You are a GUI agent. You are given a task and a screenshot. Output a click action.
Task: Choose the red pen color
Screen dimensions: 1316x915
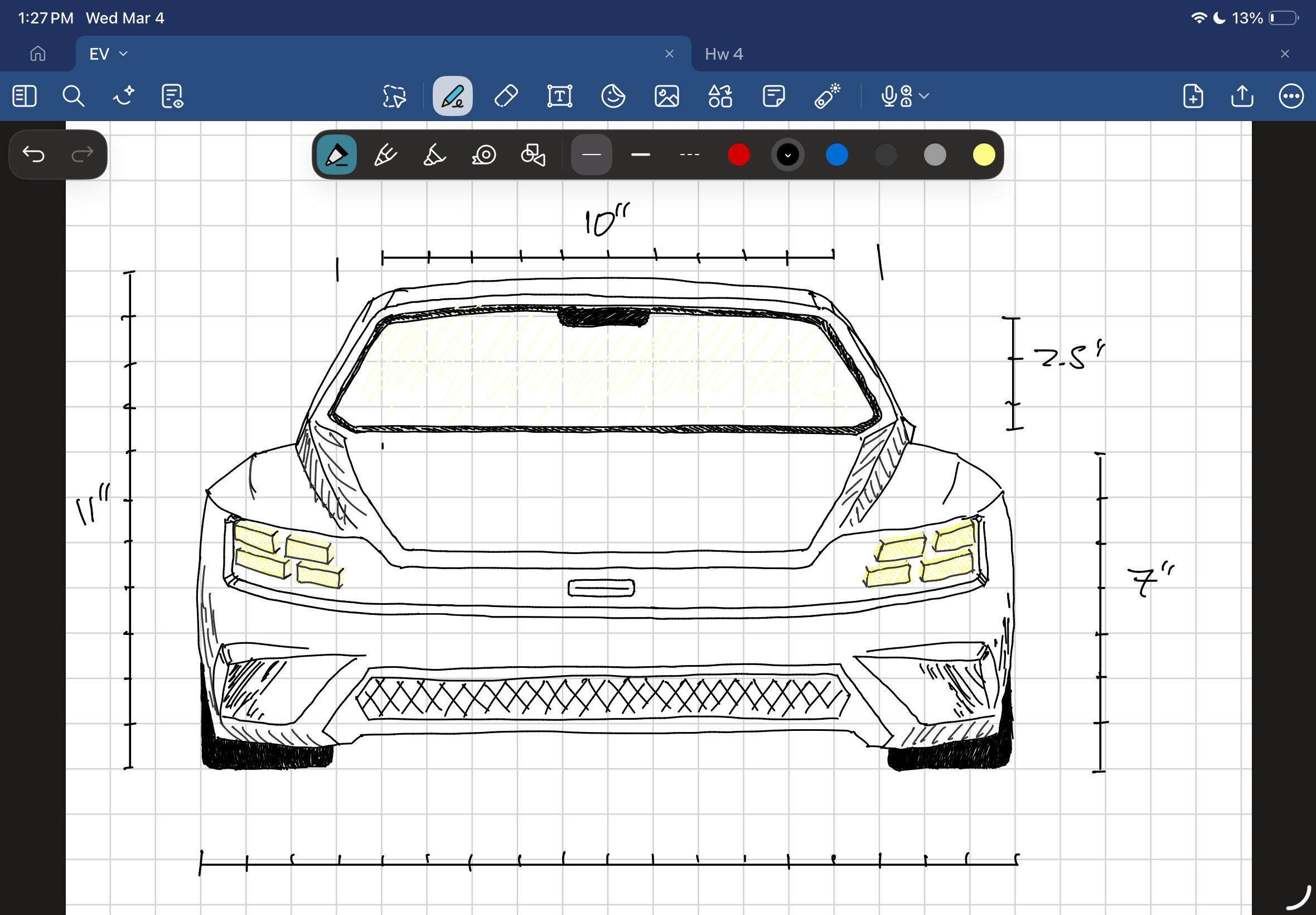[x=738, y=155]
